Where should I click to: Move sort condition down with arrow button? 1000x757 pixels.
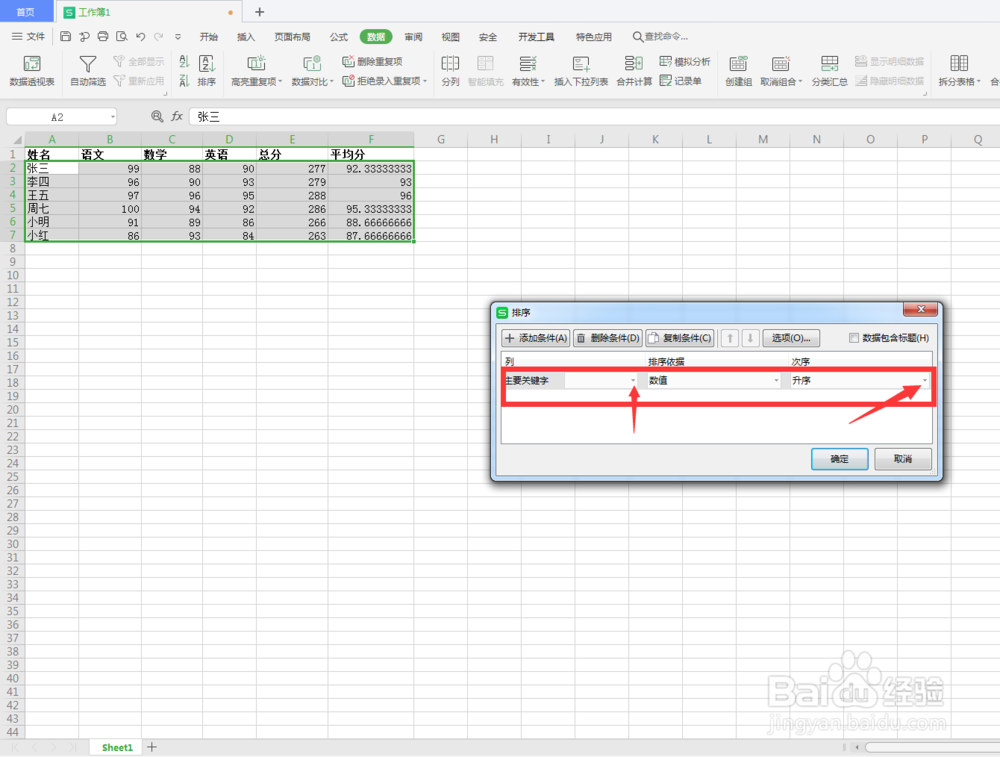(750, 338)
